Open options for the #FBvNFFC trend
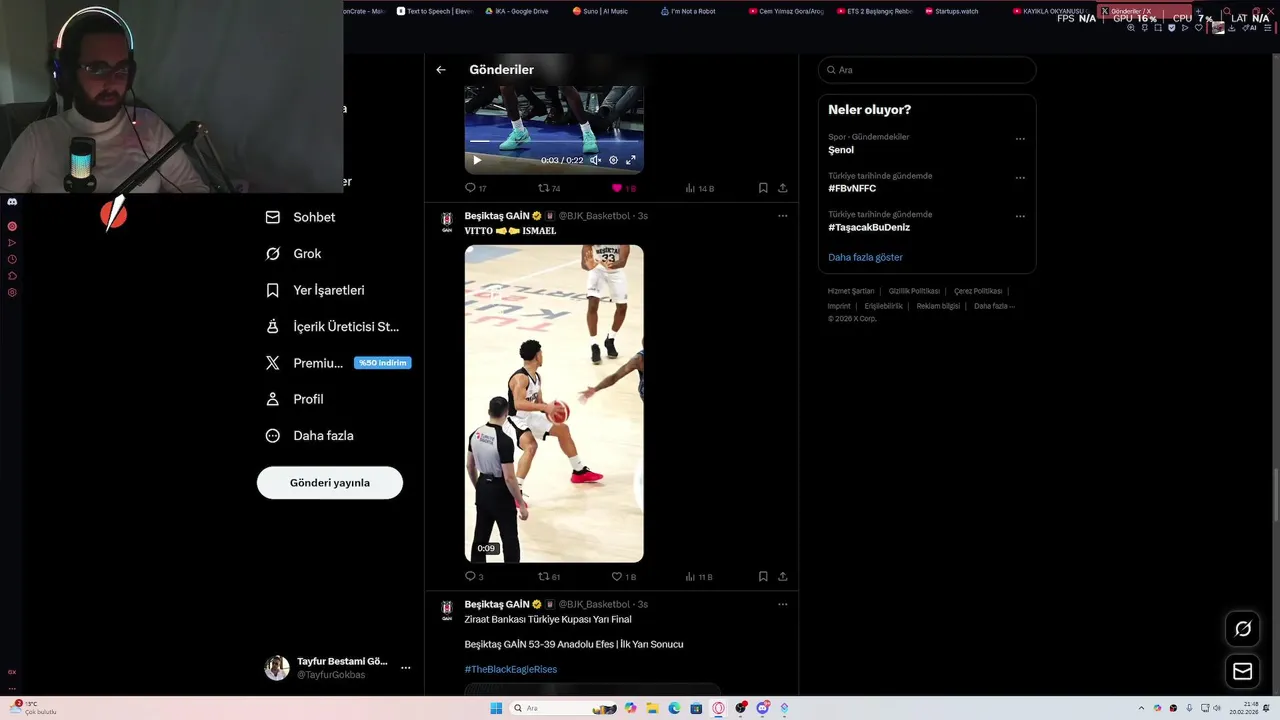Image resolution: width=1280 pixels, height=720 pixels. (1020, 178)
